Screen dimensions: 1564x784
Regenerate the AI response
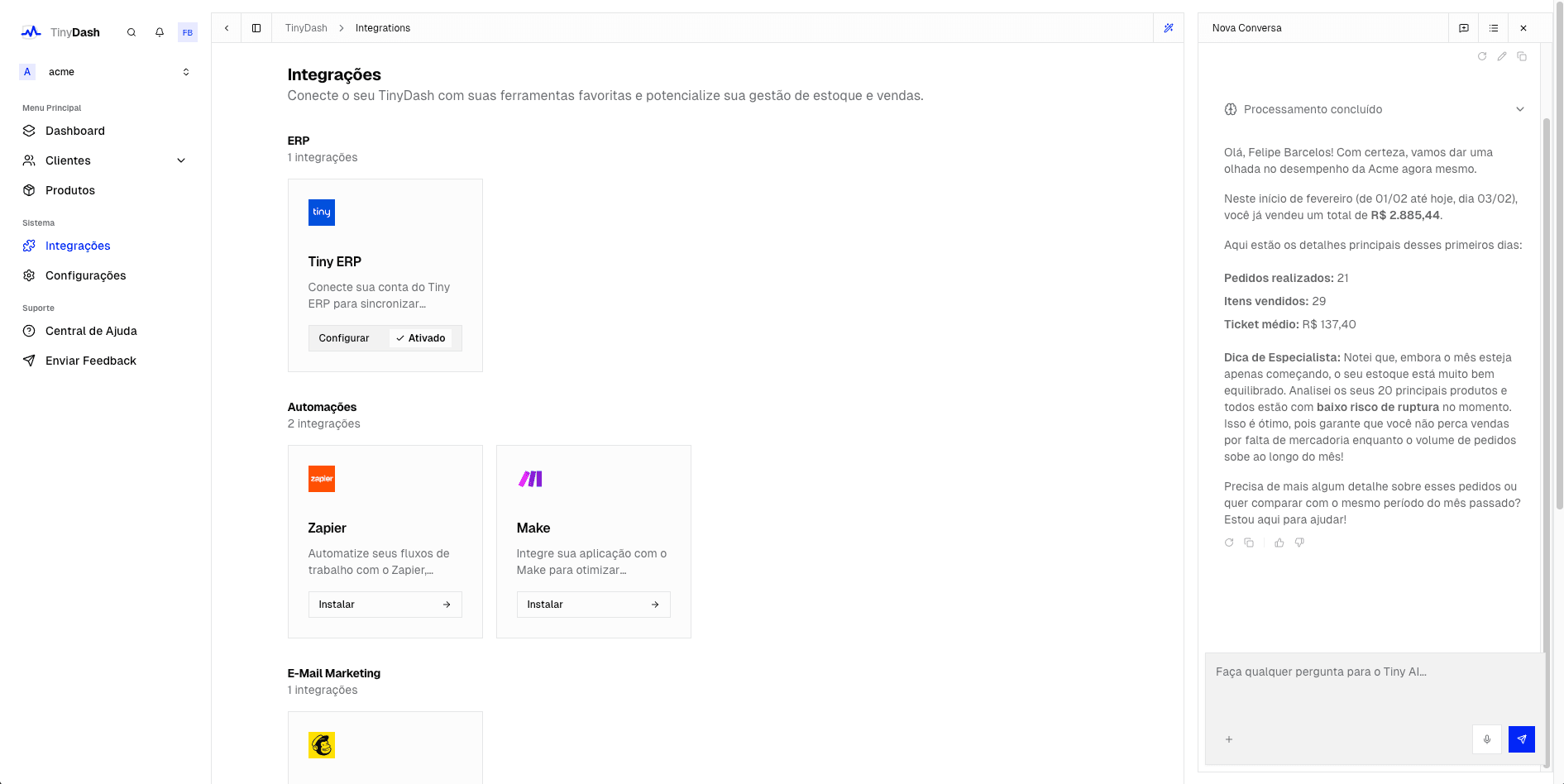[1229, 543]
